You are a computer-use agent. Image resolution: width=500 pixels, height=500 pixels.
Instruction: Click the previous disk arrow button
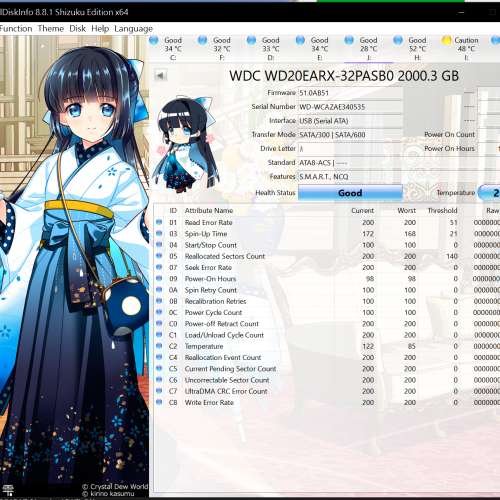tap(161, 76)
